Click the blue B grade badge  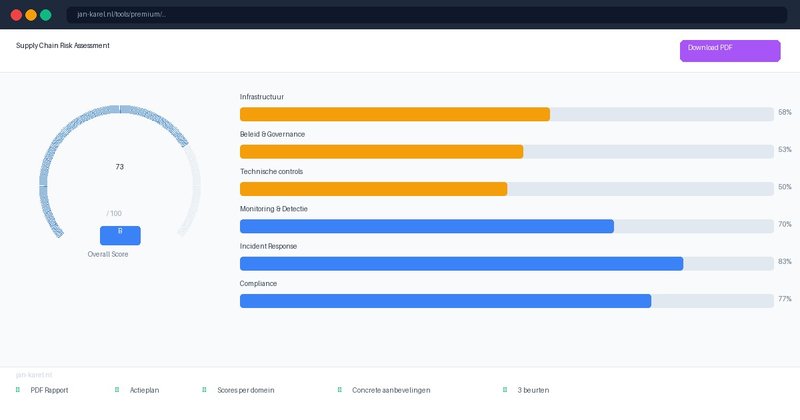coord(120,235)
